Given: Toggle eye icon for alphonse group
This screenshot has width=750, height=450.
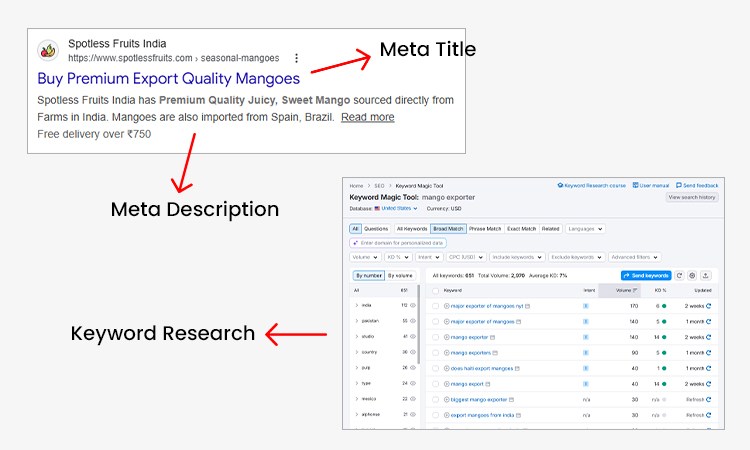Looking at the screenshot, I should 413,414.
